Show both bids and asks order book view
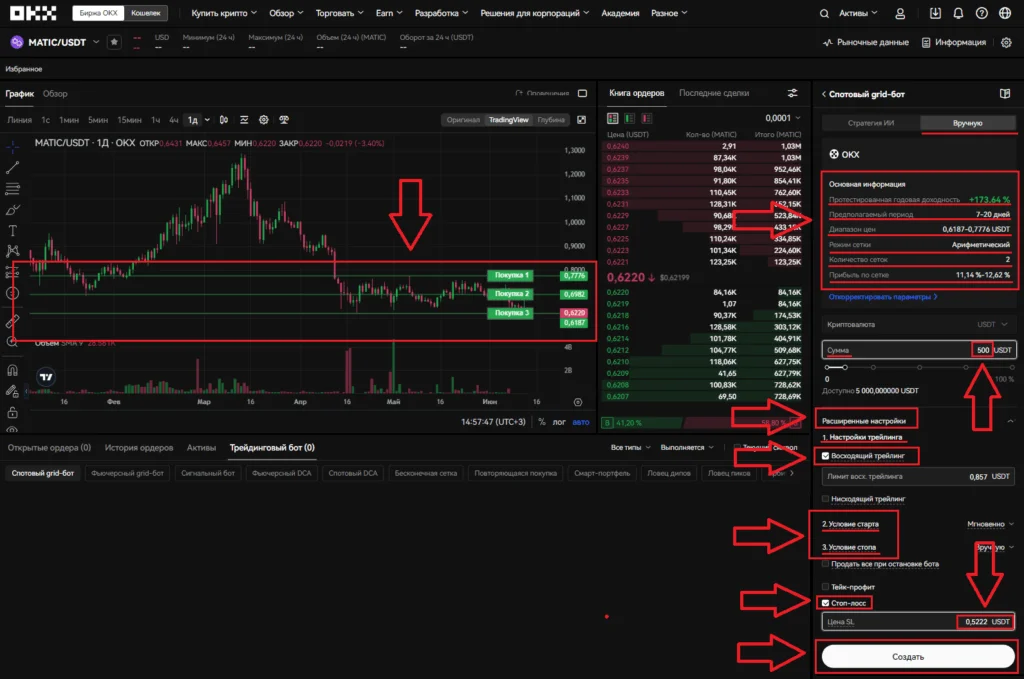Viewport: 1024px width, 679px height. pyautogui.click(x=613, y=118)
